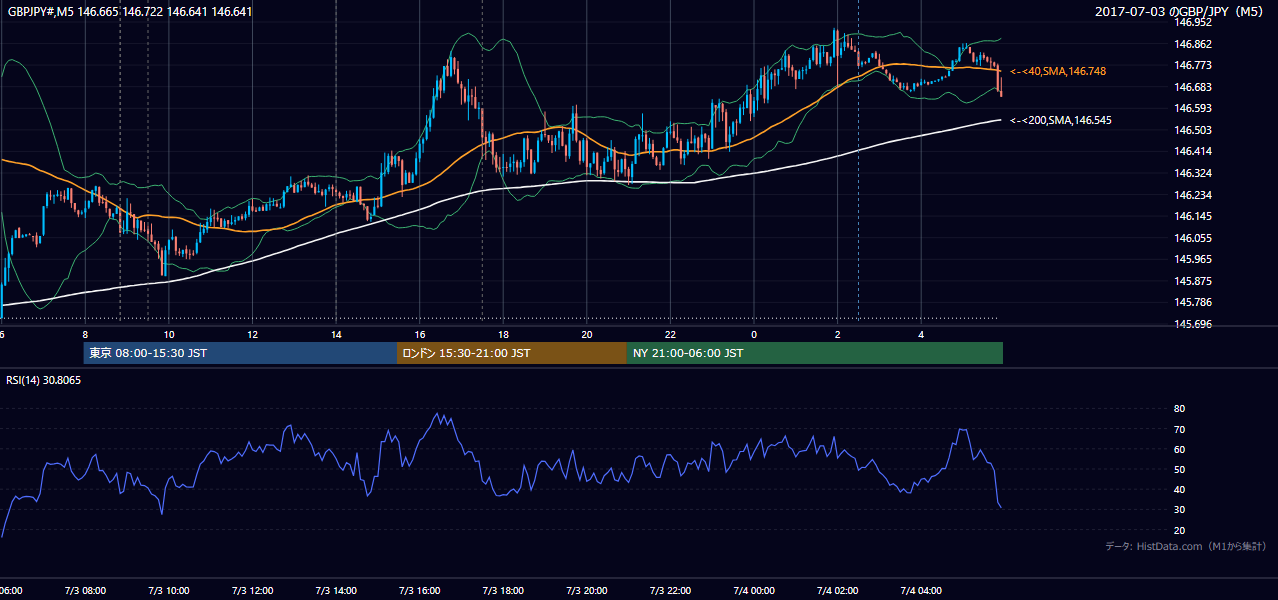
Task: Click hour tick 18 under the price chart
Action: click(x=503, y=334)
